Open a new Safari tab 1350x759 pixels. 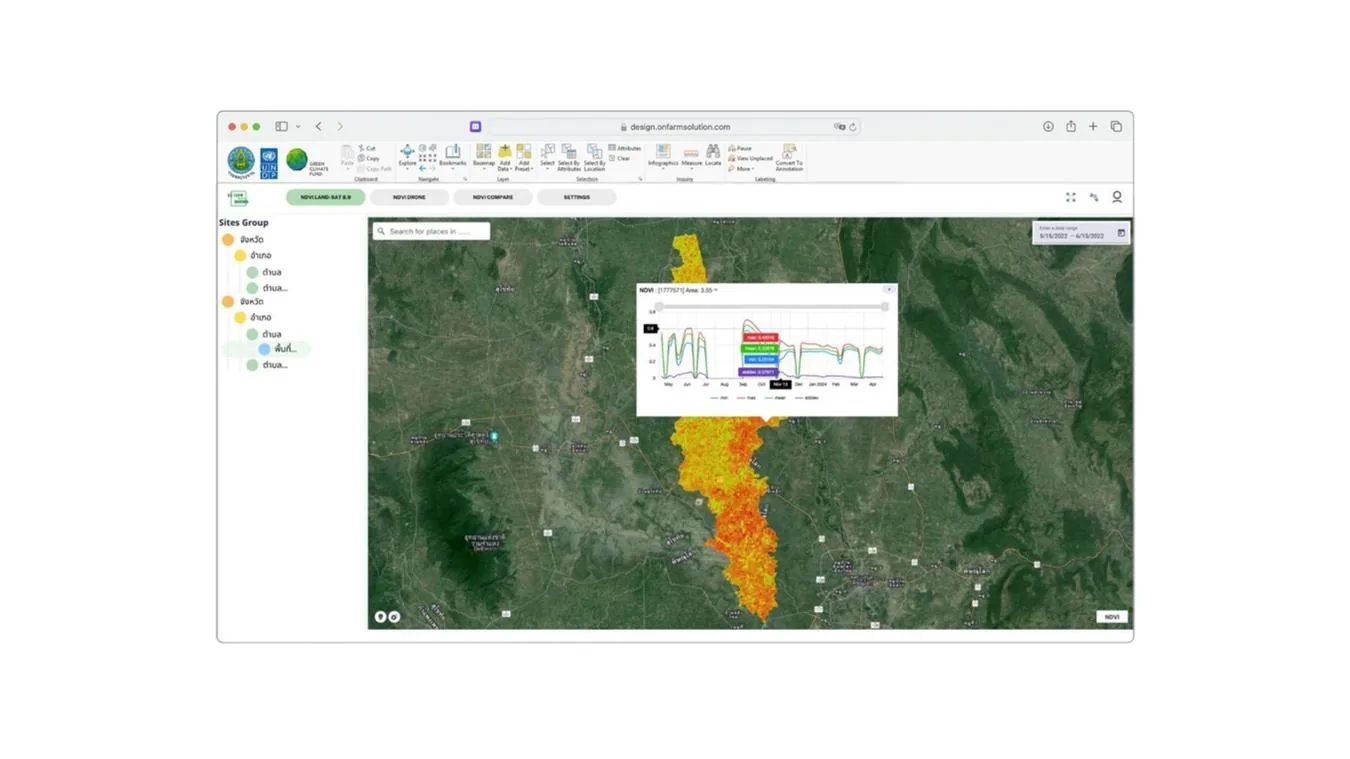click(x=1093, y=127)
